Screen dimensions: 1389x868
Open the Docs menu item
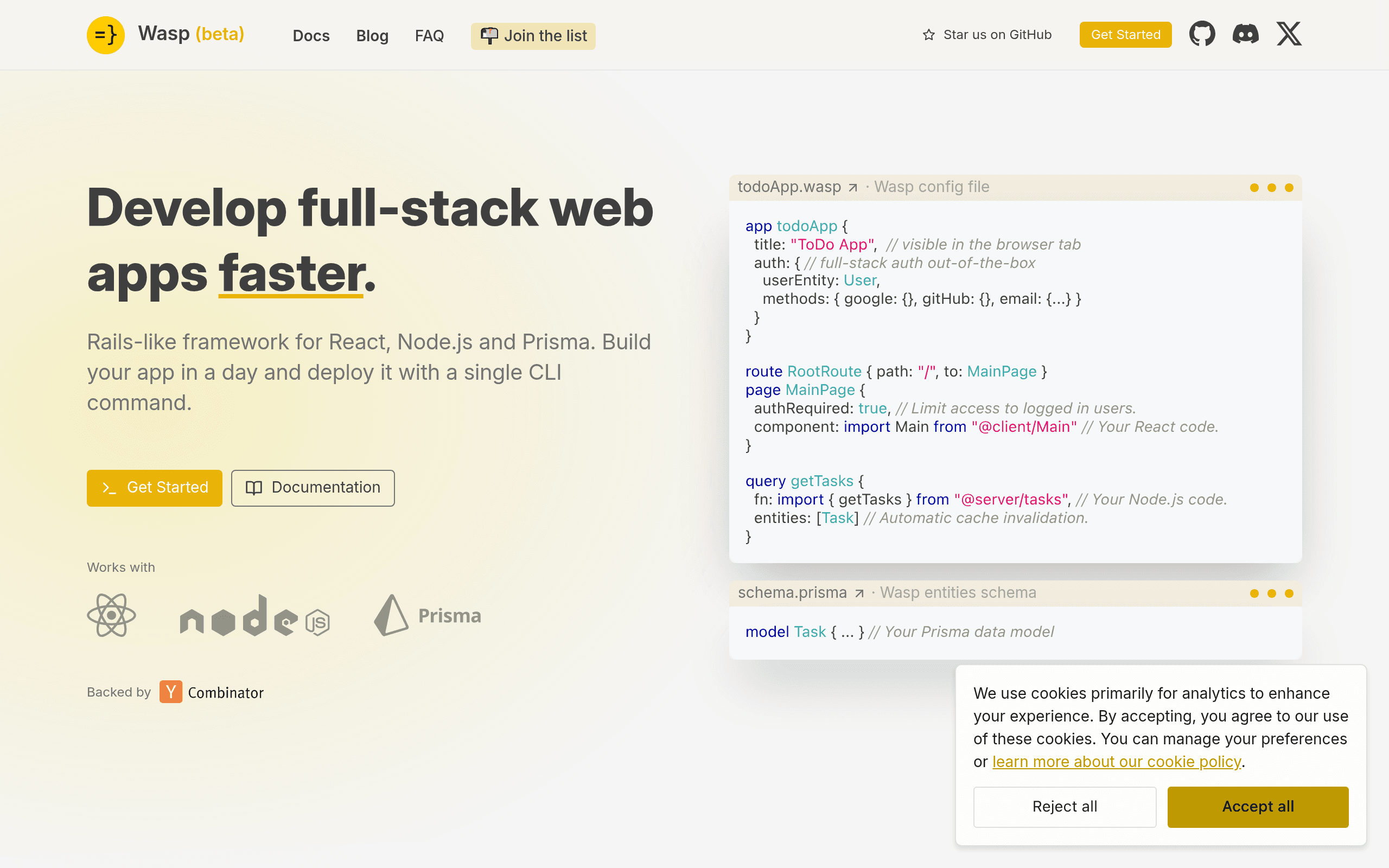point(311,36)
